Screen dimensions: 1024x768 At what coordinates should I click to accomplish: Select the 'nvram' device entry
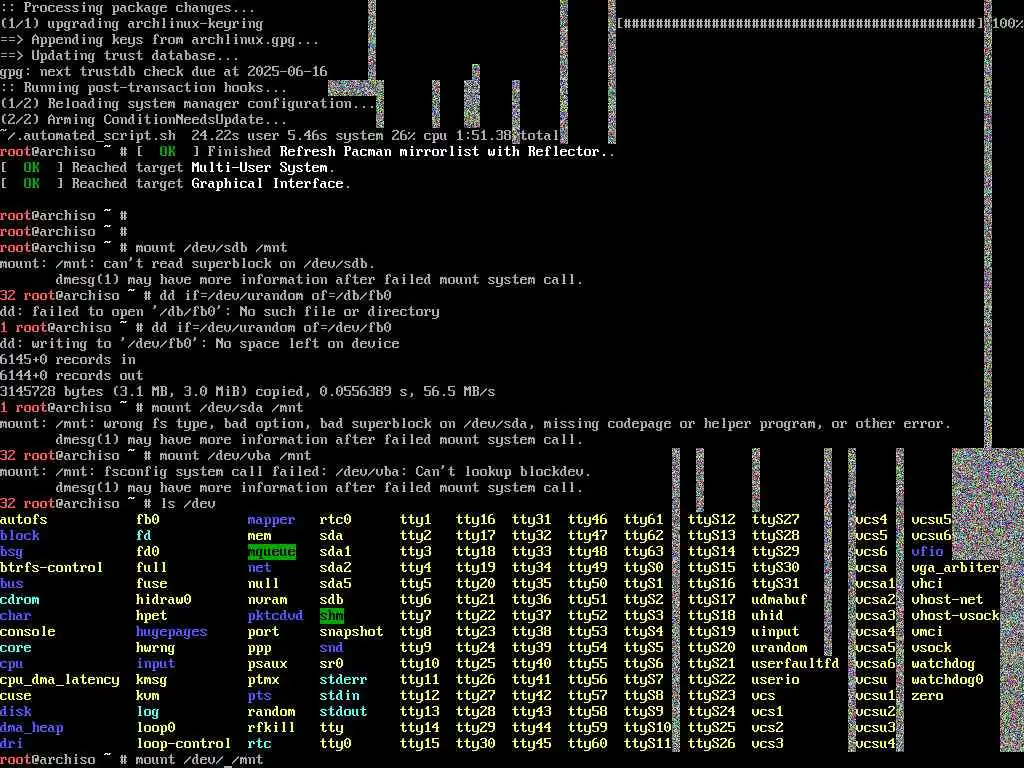[267, 600]
